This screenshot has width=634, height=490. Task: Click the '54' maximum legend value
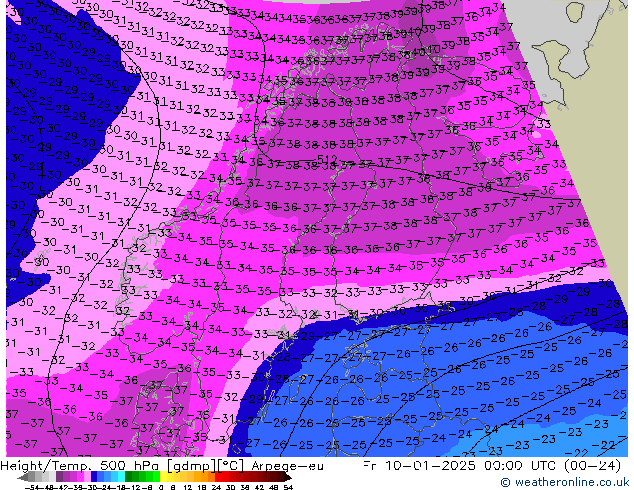[x=288, y=487]
